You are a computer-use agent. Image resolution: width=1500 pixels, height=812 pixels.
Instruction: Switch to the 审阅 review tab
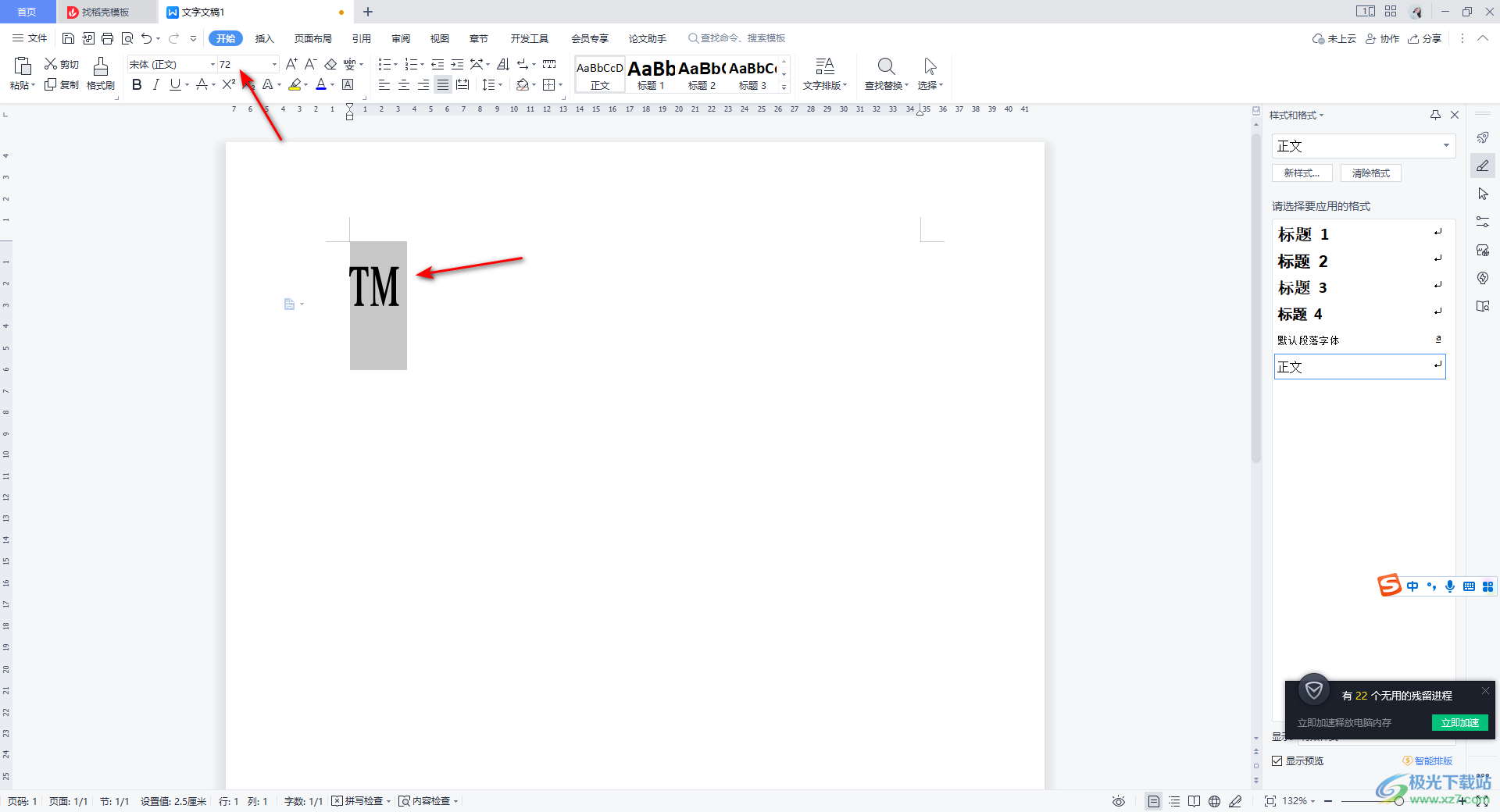(401, 38)
